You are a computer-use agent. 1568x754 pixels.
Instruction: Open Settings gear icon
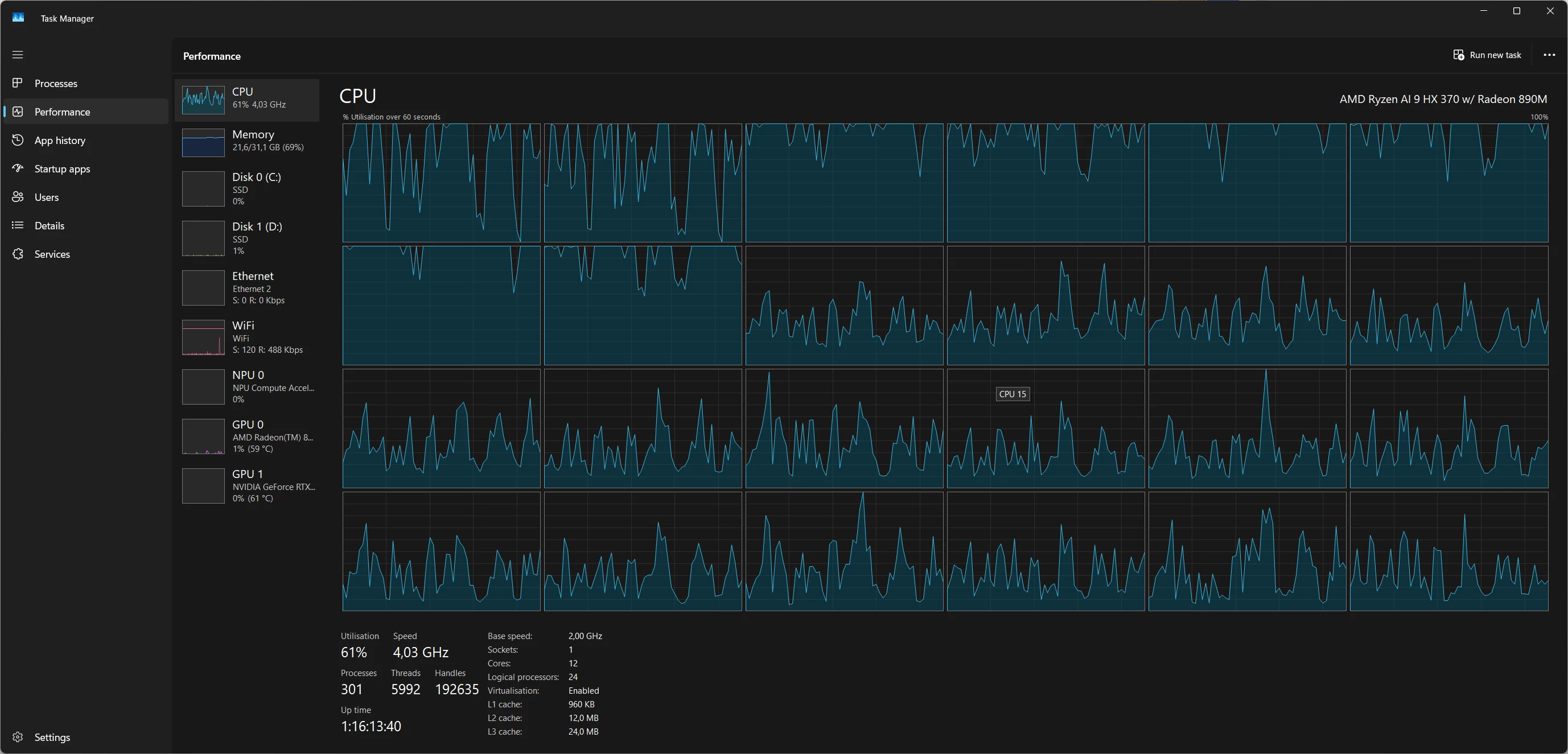click(18, 737)
